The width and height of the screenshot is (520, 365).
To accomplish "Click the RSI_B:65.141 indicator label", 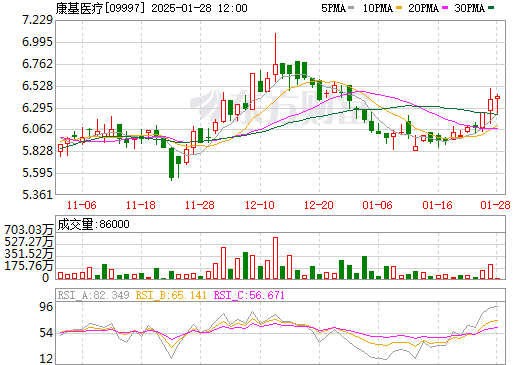I will click(171, 295).
